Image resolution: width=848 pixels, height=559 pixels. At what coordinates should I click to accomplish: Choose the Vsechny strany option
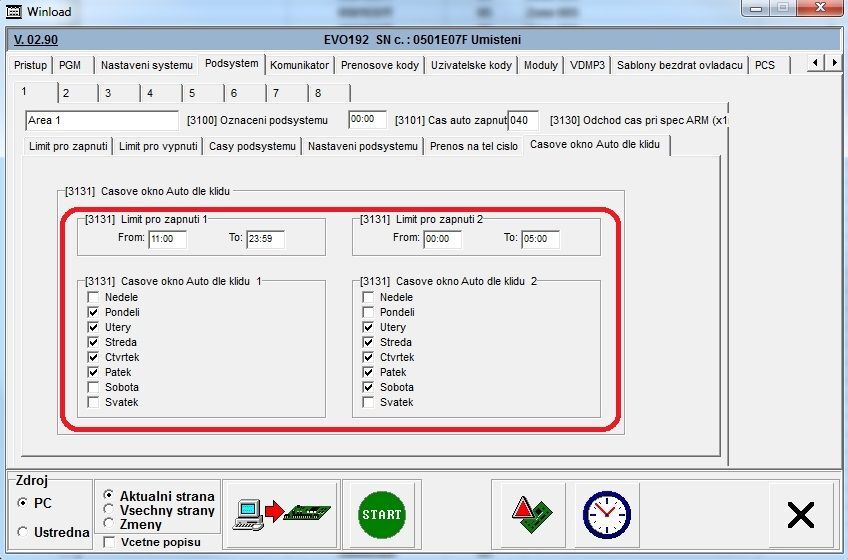pyautogui.click(x=109, y=510)
